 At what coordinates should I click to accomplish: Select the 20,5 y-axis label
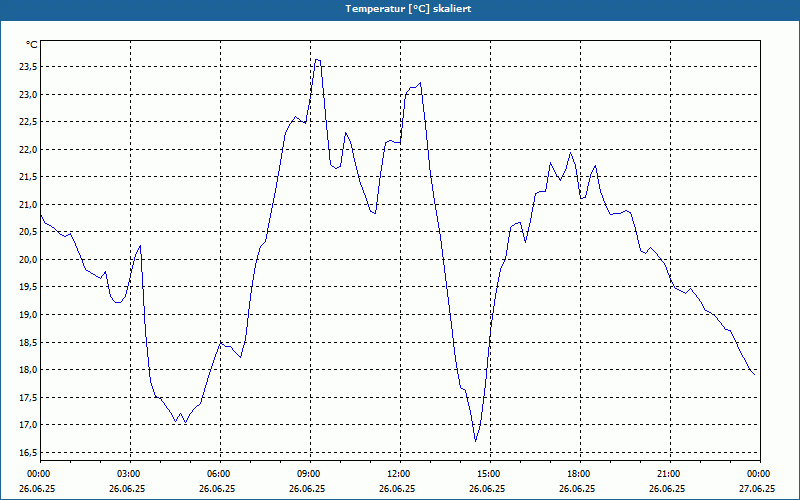28,232
